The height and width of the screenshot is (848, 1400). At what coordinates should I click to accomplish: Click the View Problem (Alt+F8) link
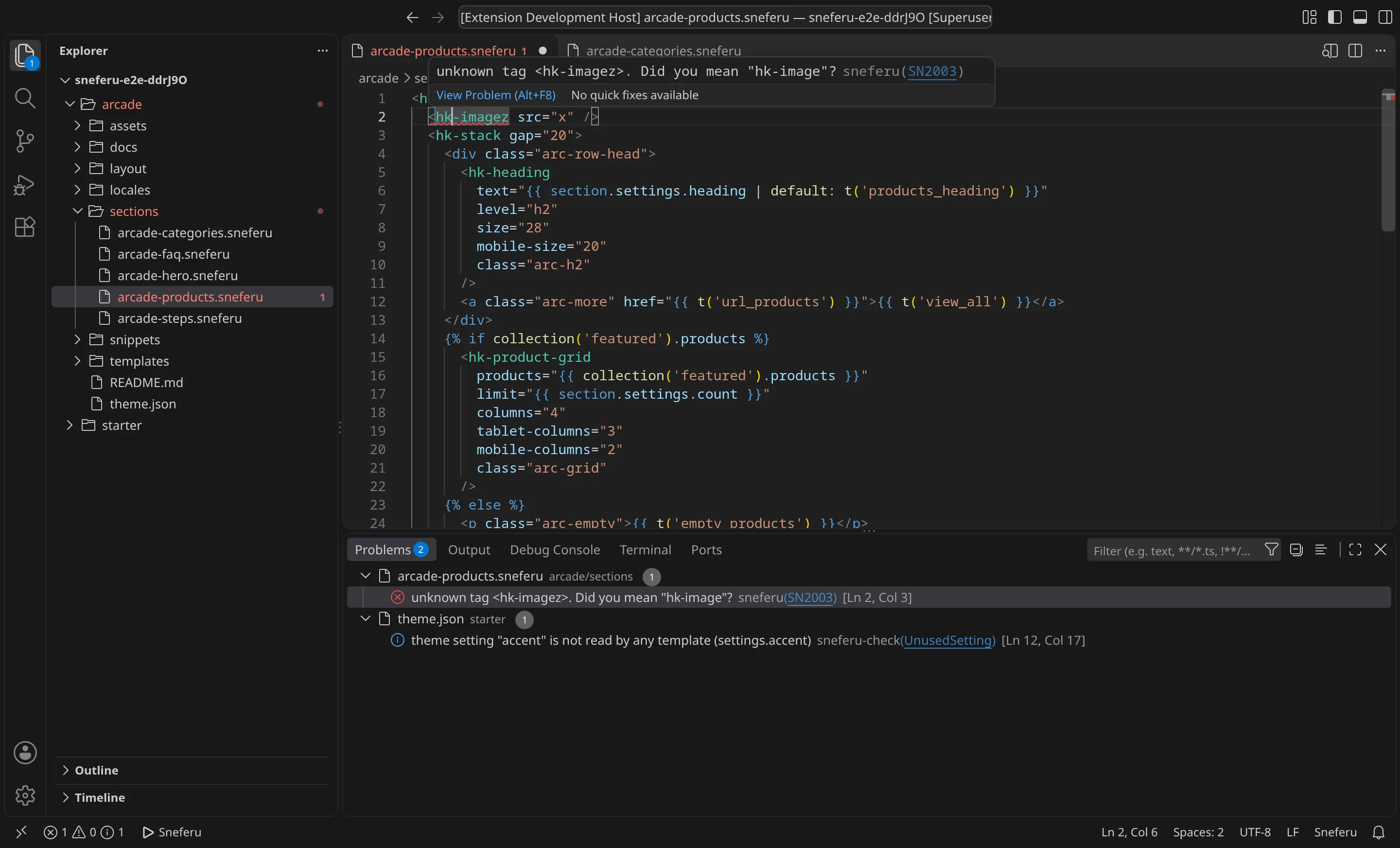click(x=495, y=95)
